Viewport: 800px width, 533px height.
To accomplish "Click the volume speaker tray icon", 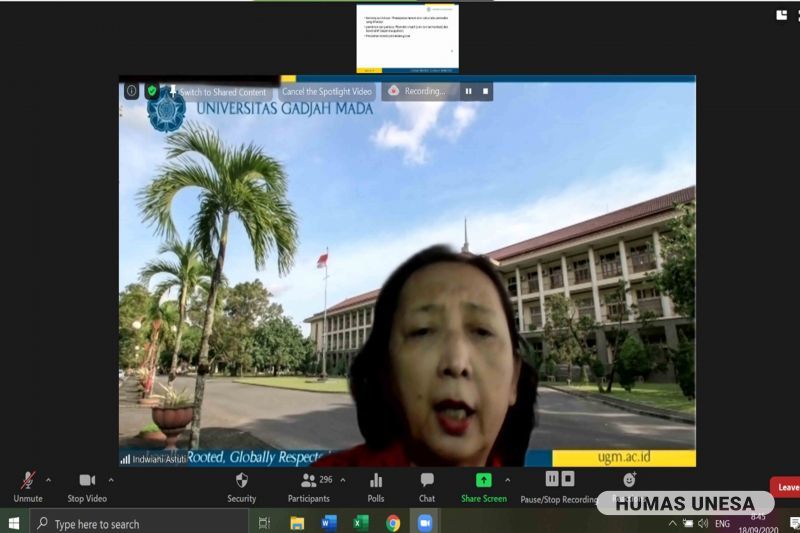I will coord(703,523).
